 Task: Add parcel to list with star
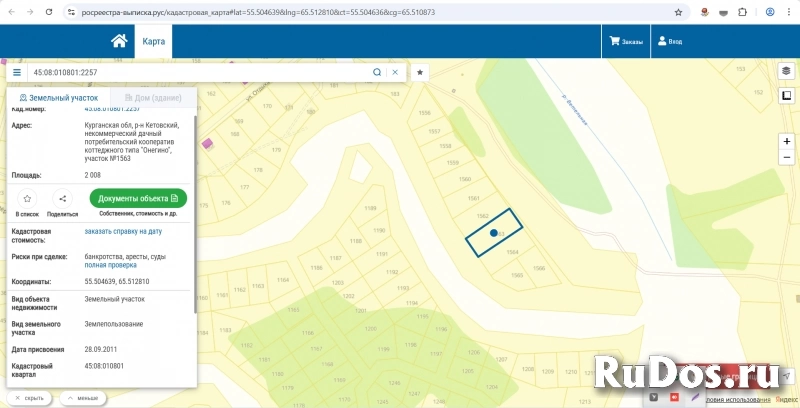[27, 199]
